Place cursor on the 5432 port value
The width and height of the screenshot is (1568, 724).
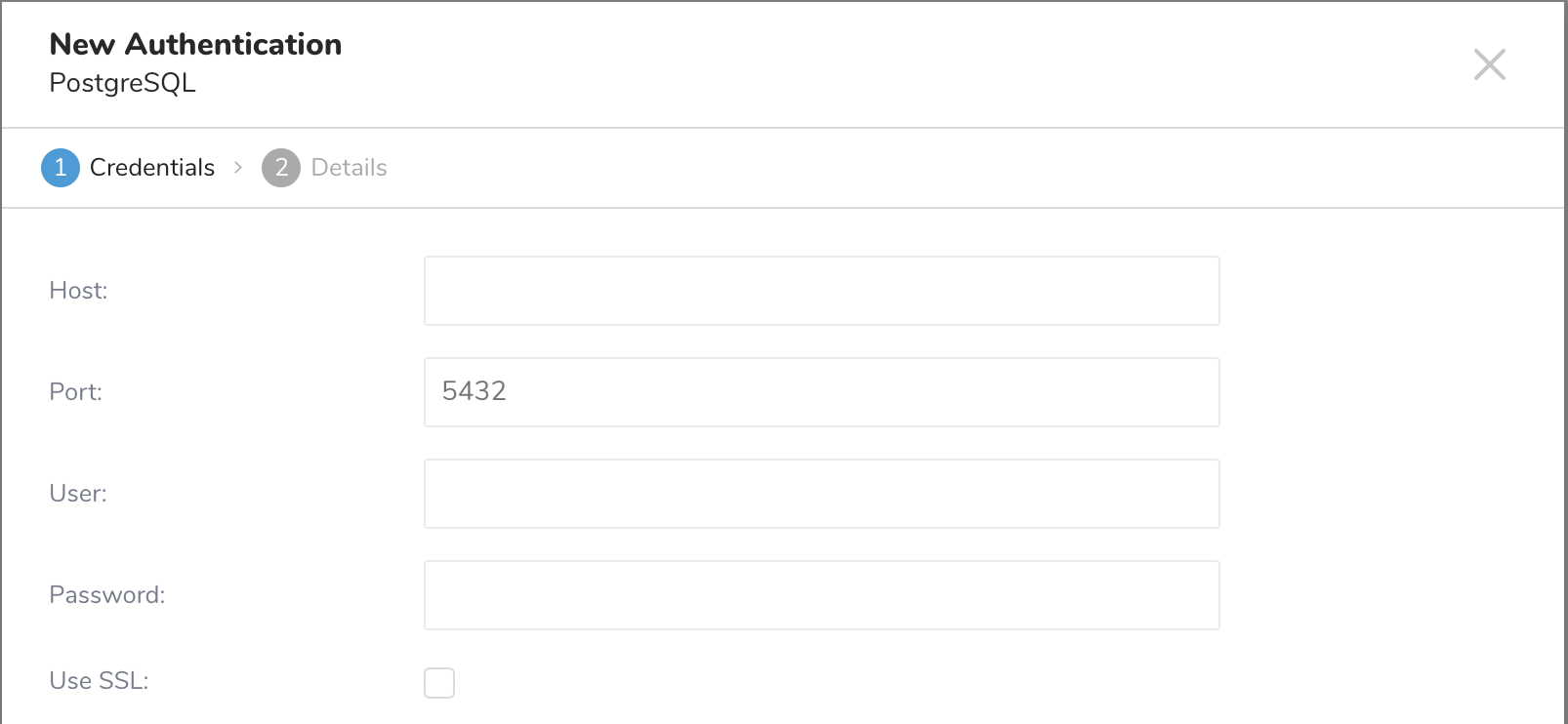pos(475,391)
